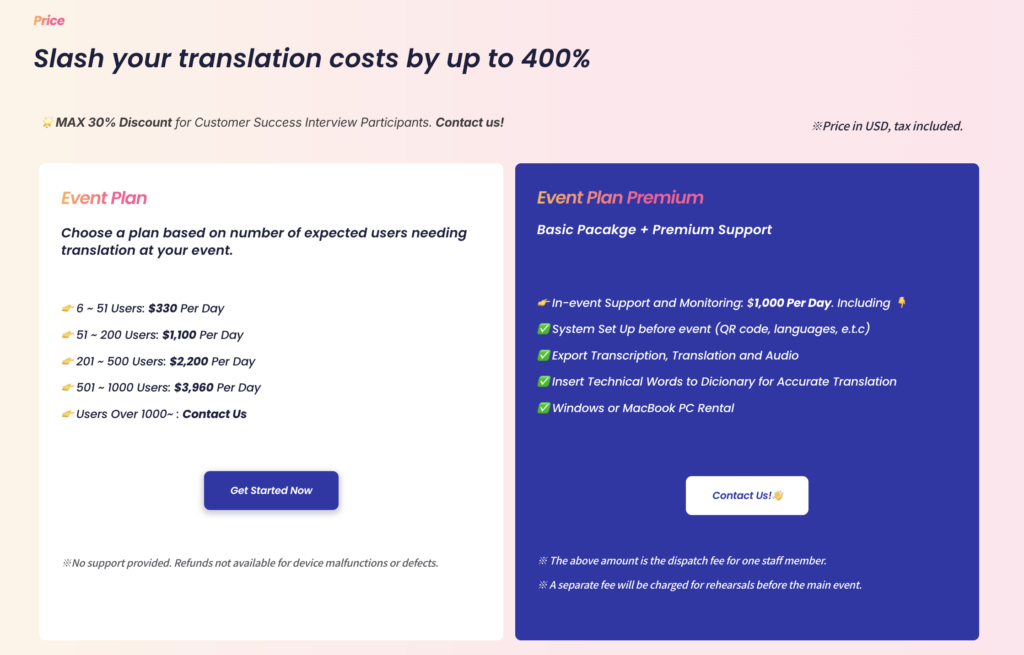Click the waving hand icon in Contact Us button

click(778, 496)
